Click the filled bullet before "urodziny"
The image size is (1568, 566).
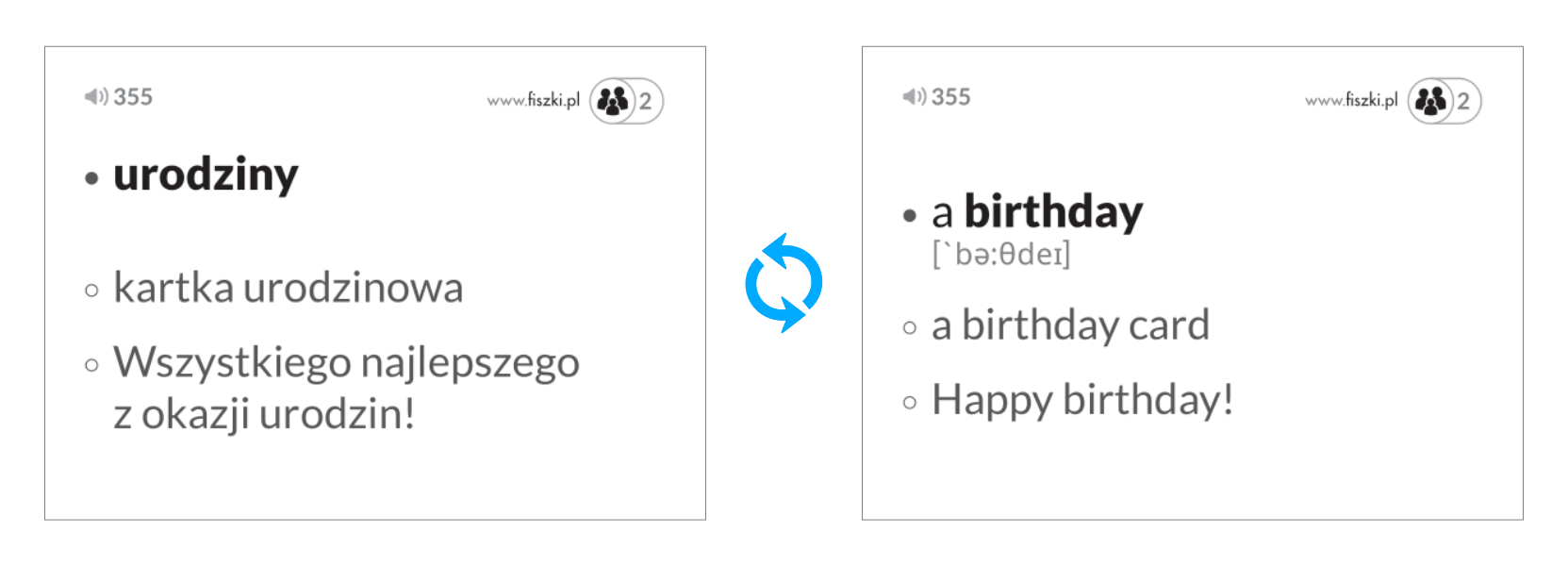click(x=91, y=177)
